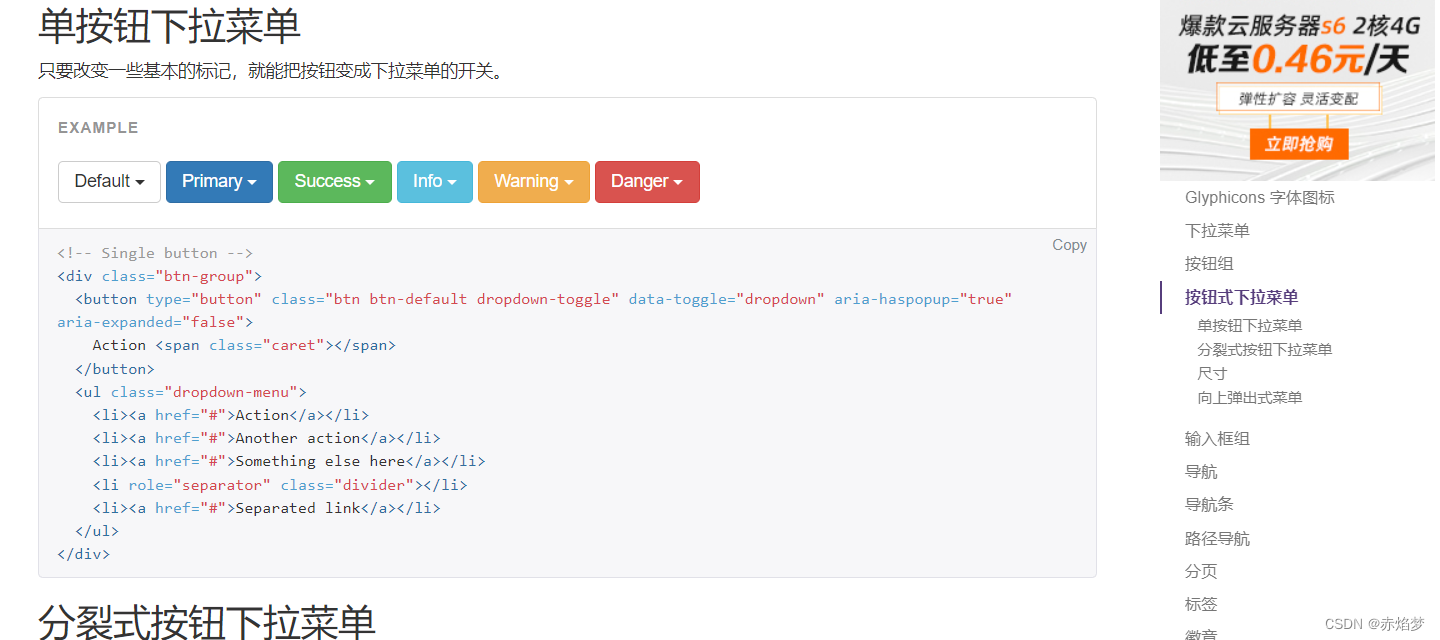
Task: Go to Glyphicons 字体图标 section
Action: [1259, 198]
